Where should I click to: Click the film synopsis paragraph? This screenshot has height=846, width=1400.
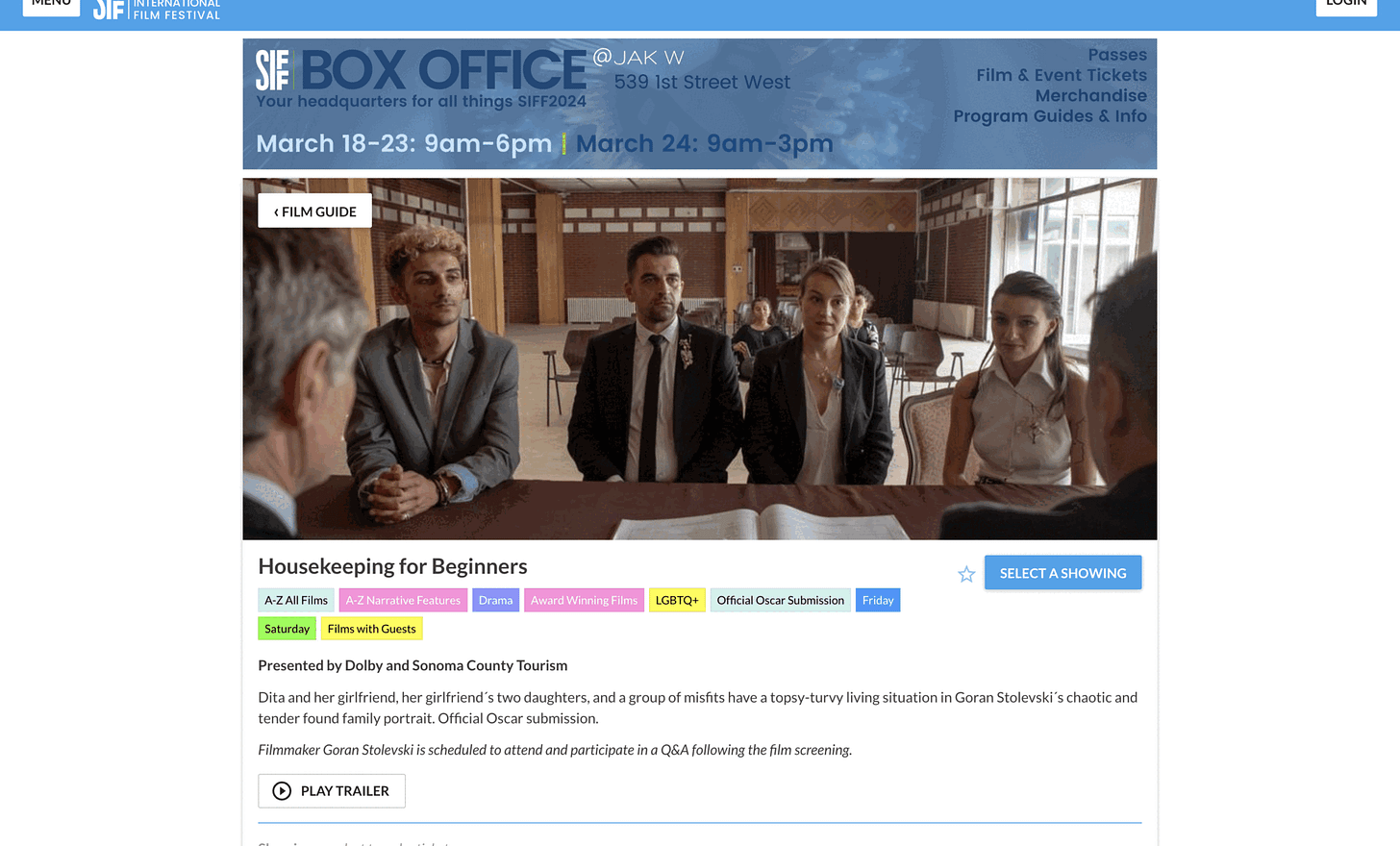[698, 708]
